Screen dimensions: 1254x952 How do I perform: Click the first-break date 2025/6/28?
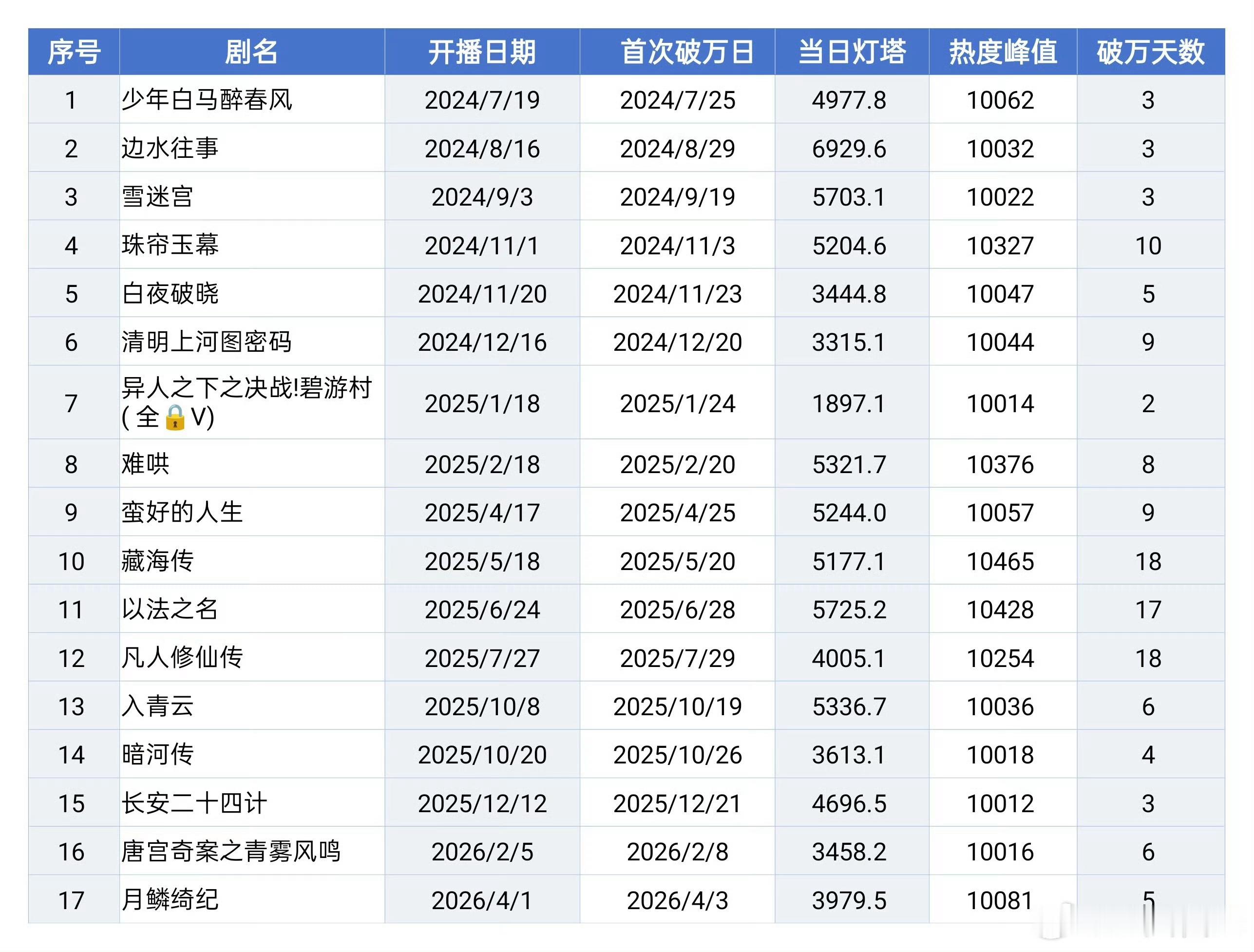(x=678, y=609)
